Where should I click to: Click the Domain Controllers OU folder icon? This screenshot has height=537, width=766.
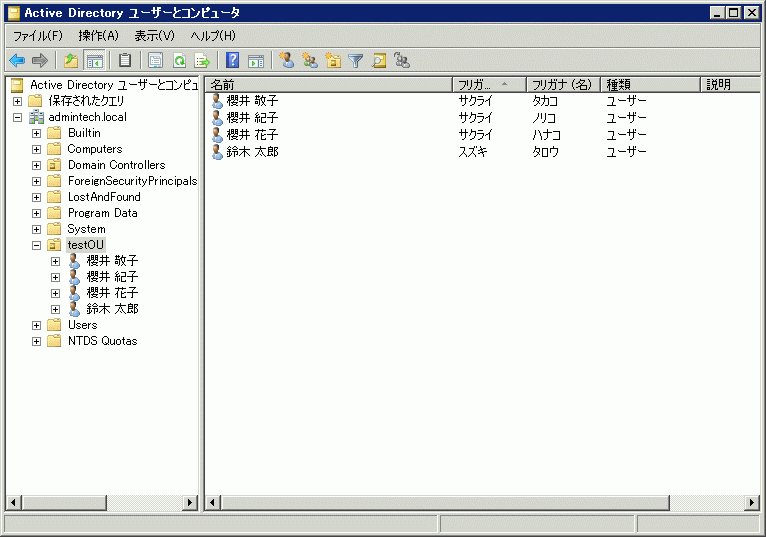coord(54,165)
